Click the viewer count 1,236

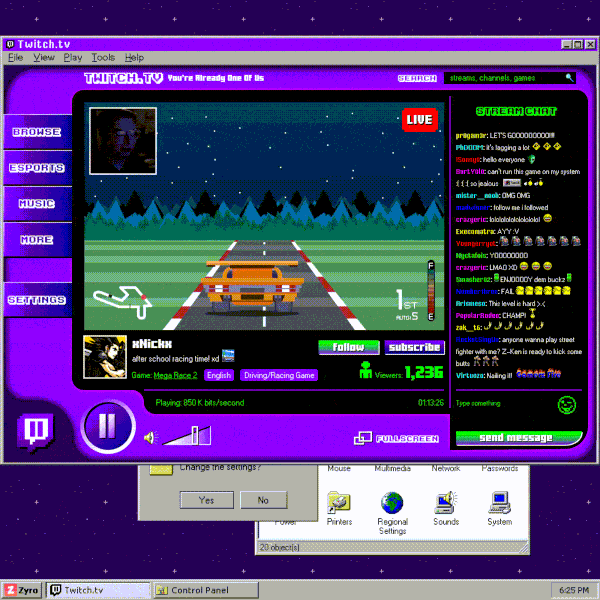tap(424, 372)
